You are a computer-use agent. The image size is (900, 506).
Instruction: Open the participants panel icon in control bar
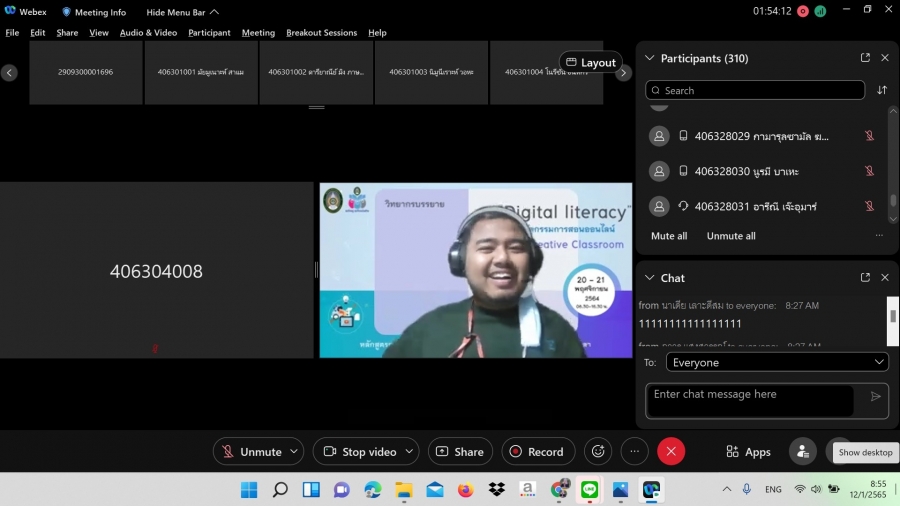[x=802, y=452]
